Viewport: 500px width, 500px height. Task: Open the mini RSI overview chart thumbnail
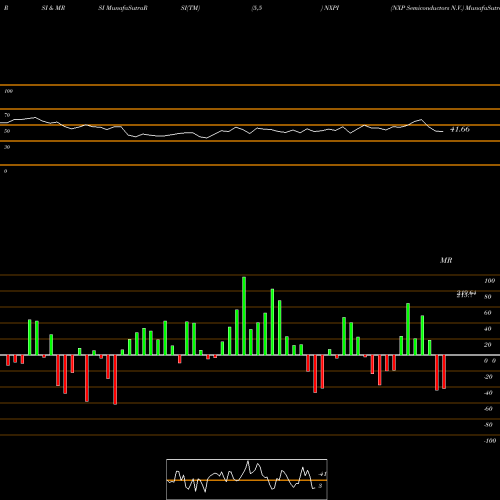pyautogui.click(x=247, y=479)
